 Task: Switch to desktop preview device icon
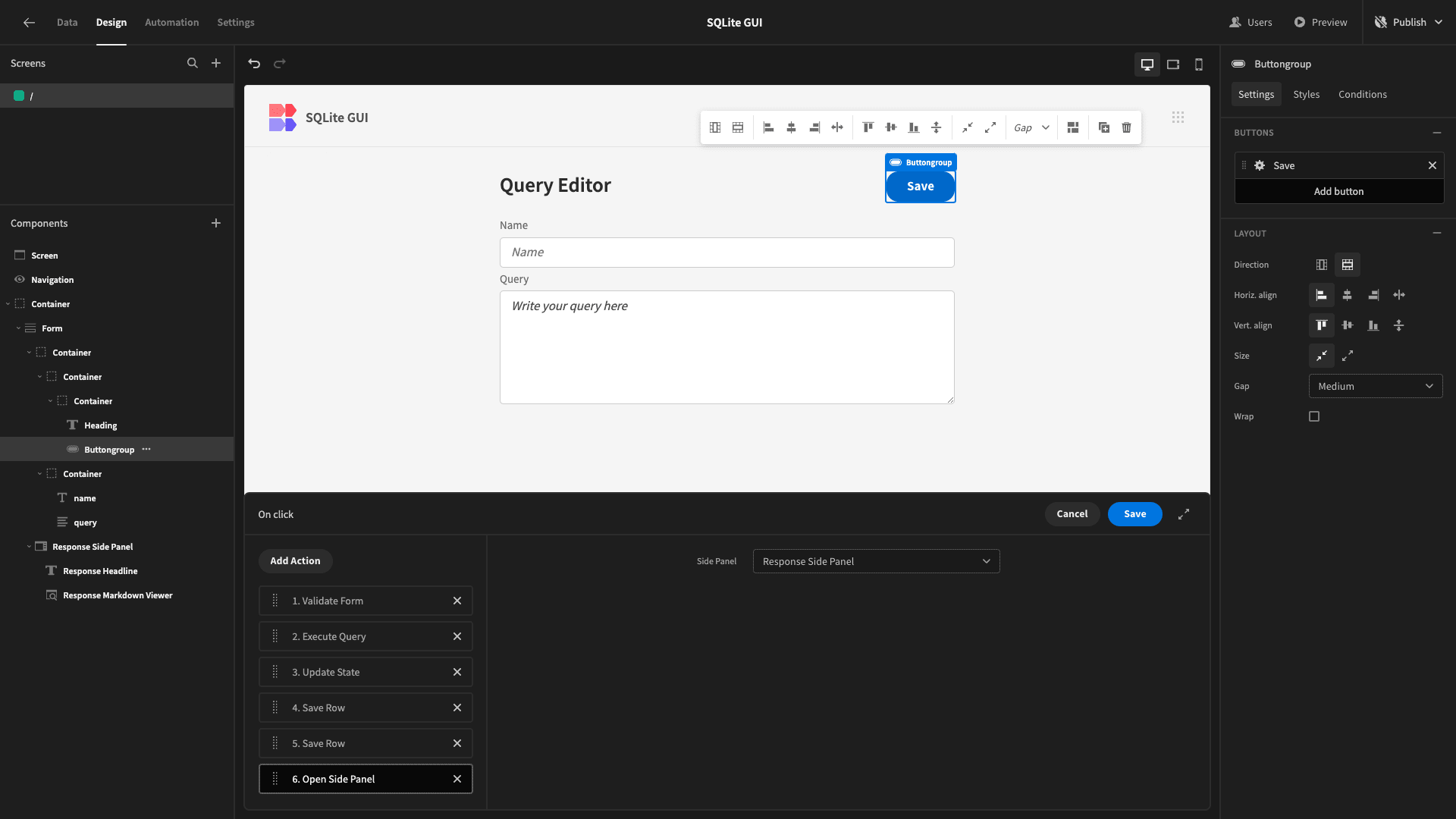pos(1147,64)
